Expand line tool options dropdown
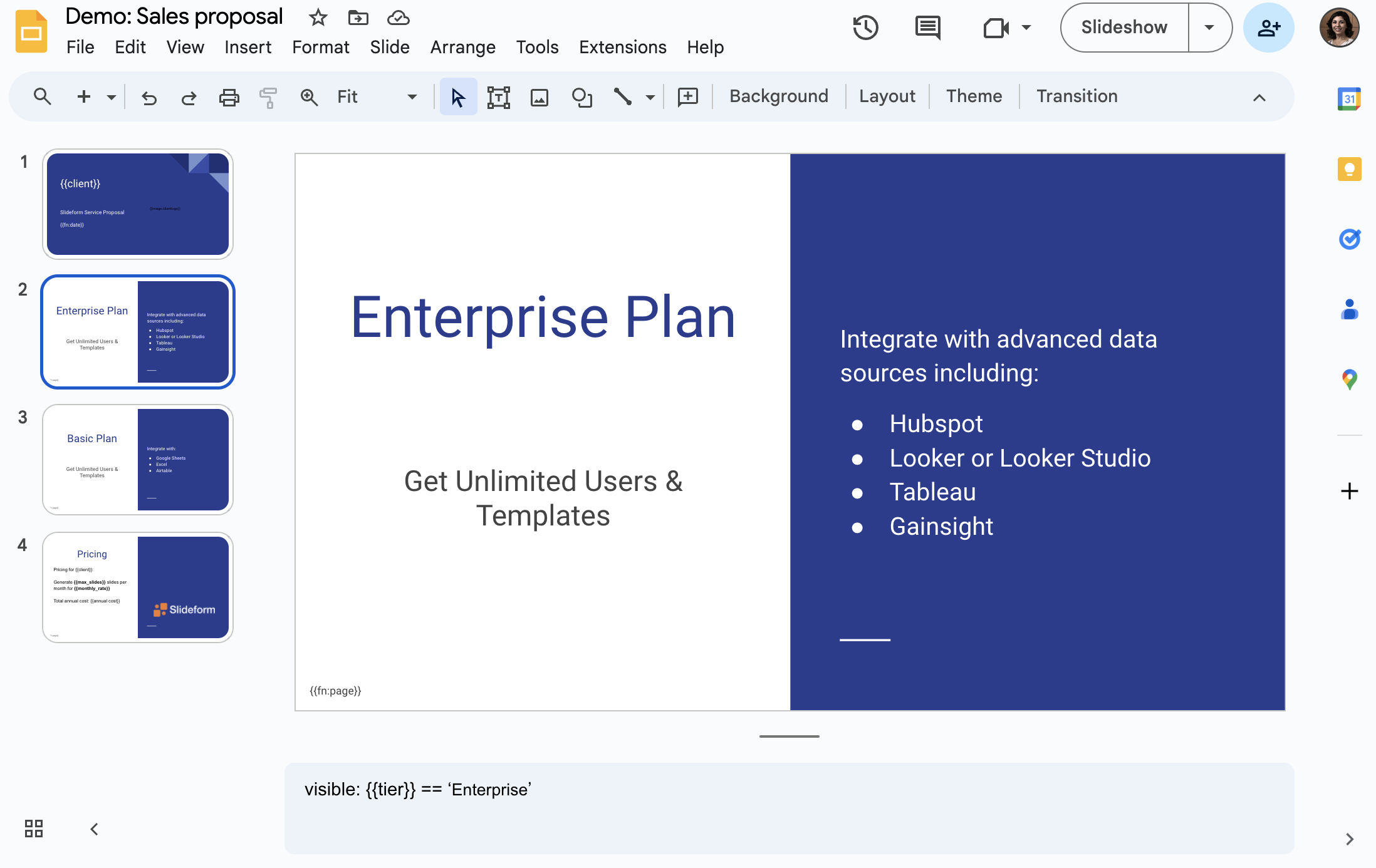1376x868 pixels. pyautogui.click(x=650, y=97)
